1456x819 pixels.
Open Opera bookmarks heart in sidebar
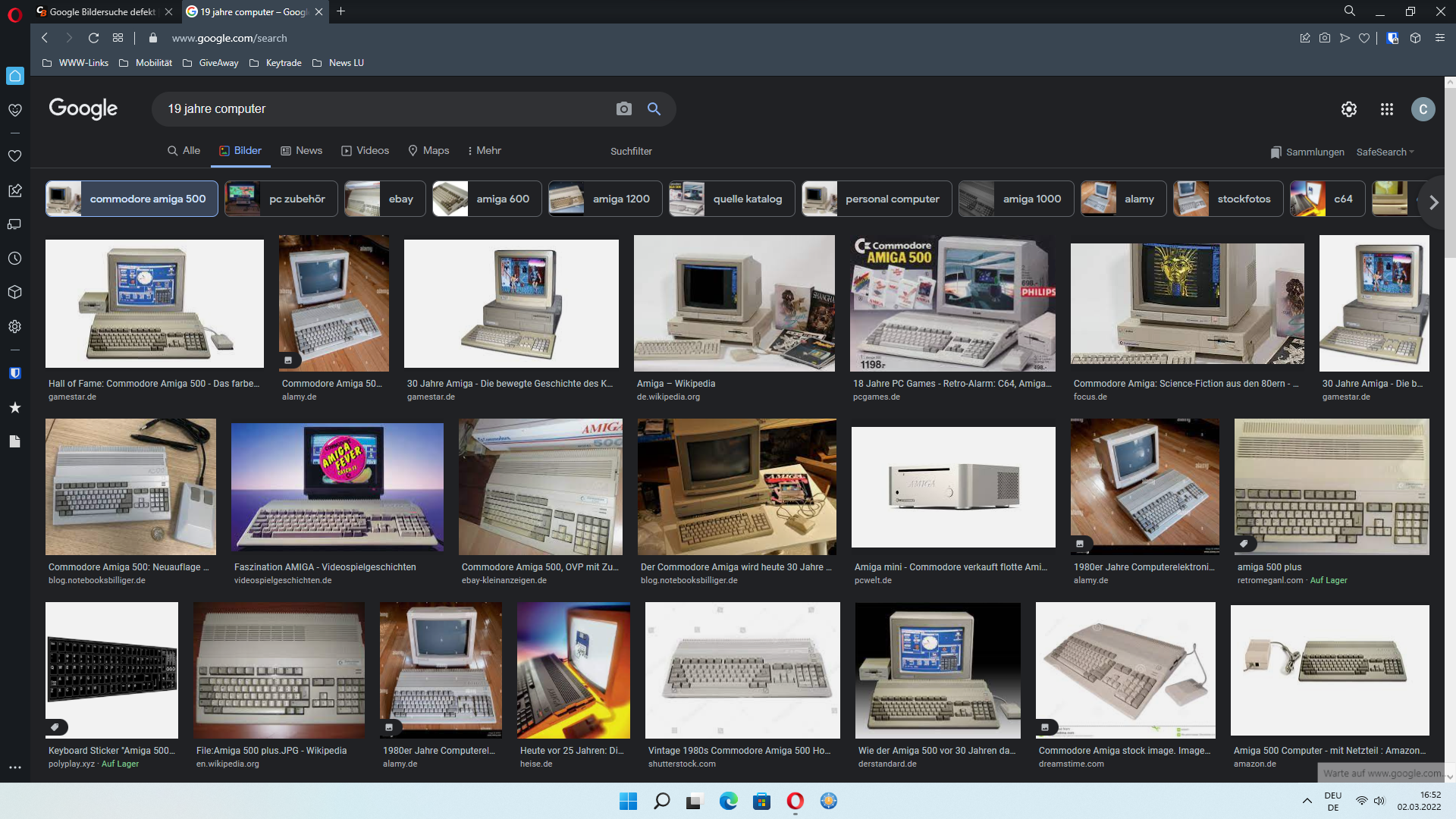[14, 155]
